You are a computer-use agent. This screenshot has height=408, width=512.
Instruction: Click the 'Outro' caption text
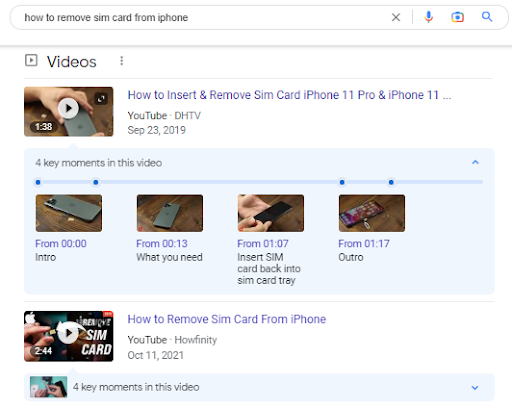point(351,257)
